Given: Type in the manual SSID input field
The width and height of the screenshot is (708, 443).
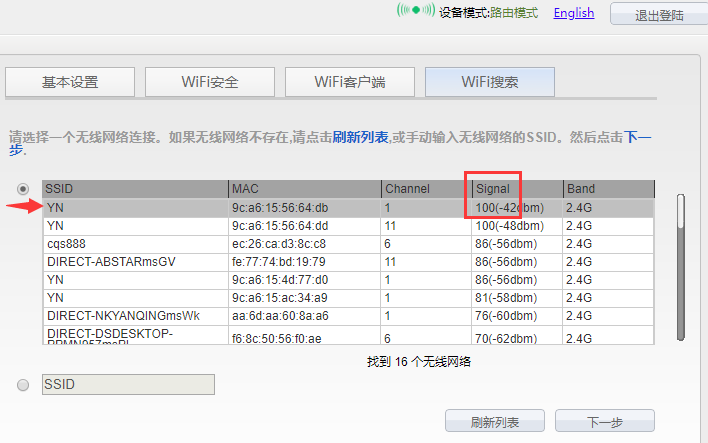Looking at the screenshot, I should pos(128,385).
